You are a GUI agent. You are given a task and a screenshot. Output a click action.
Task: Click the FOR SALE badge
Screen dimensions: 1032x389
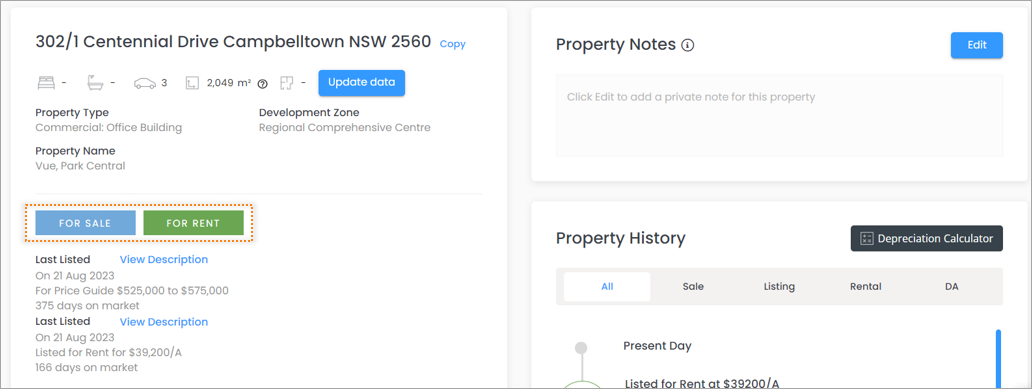point(85,223)
